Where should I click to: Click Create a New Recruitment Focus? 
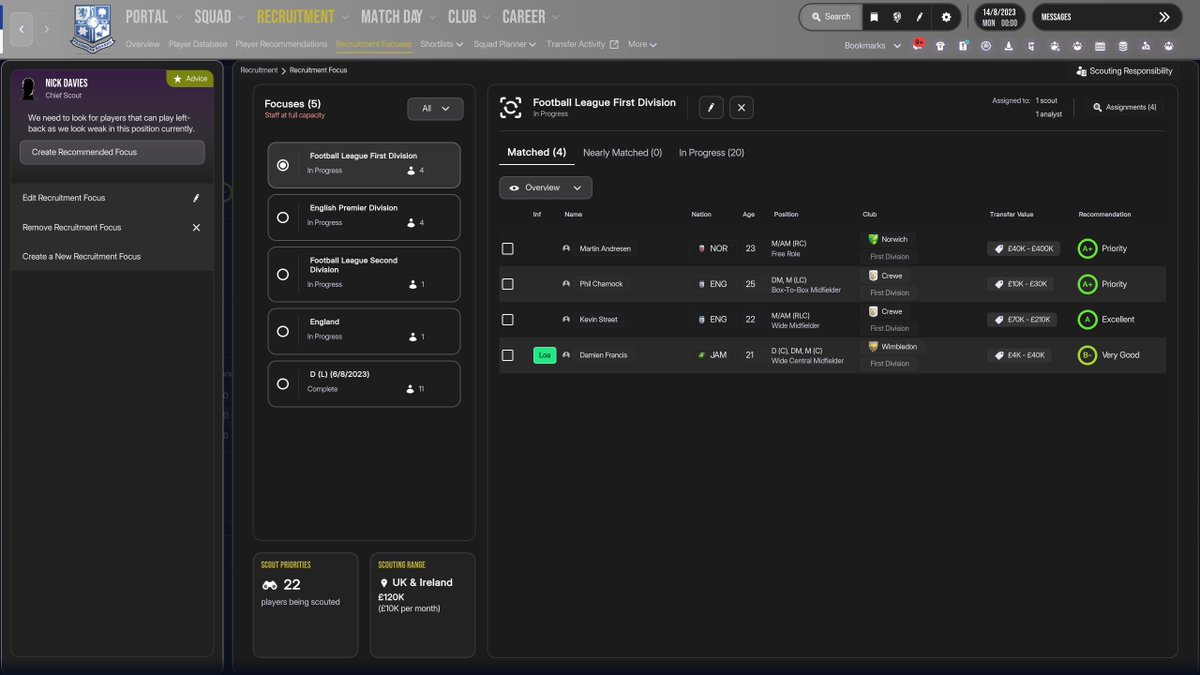pos(112,256)
